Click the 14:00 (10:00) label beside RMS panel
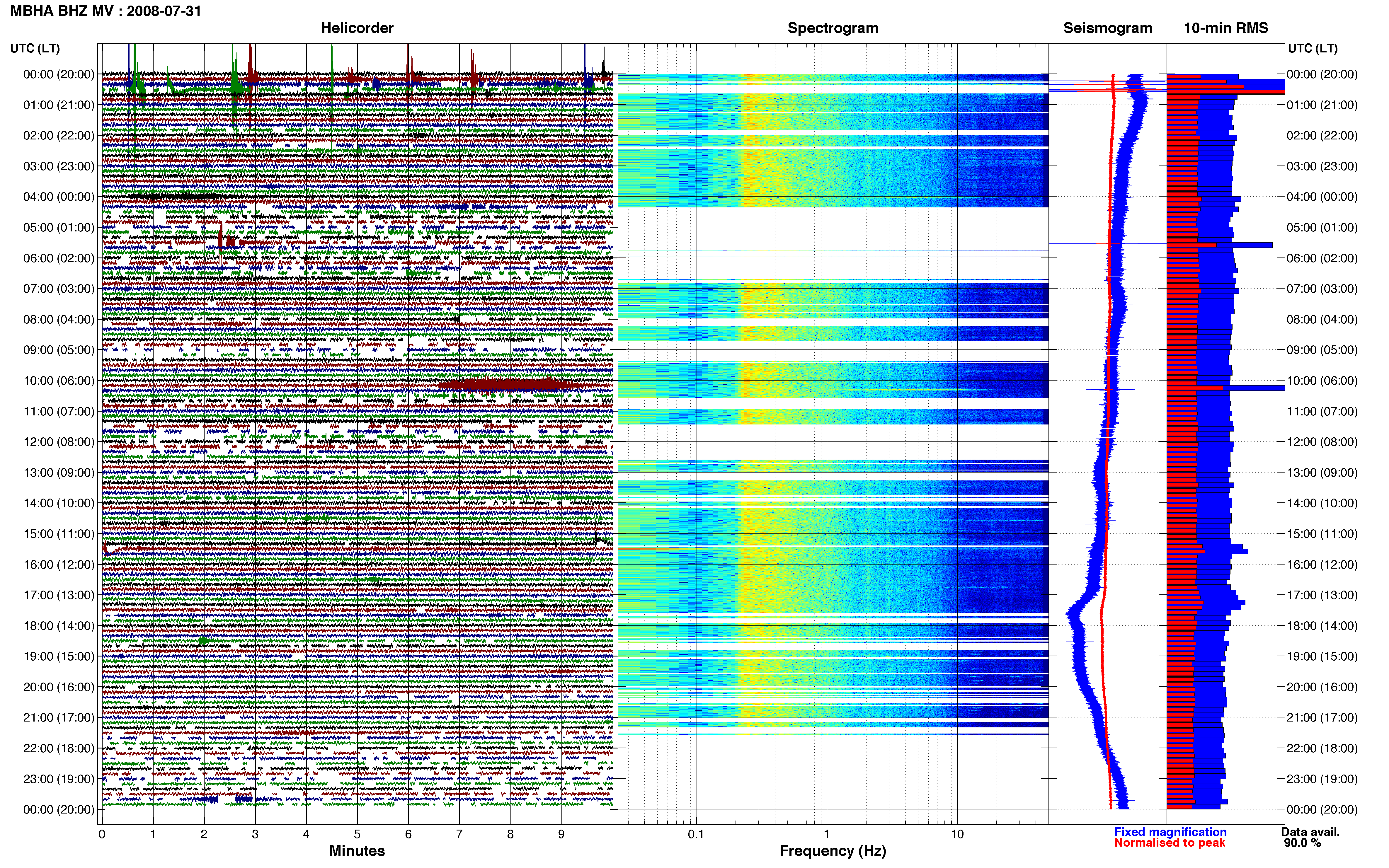Viewport: 1389px width, 868px height. coord(1322,503)
